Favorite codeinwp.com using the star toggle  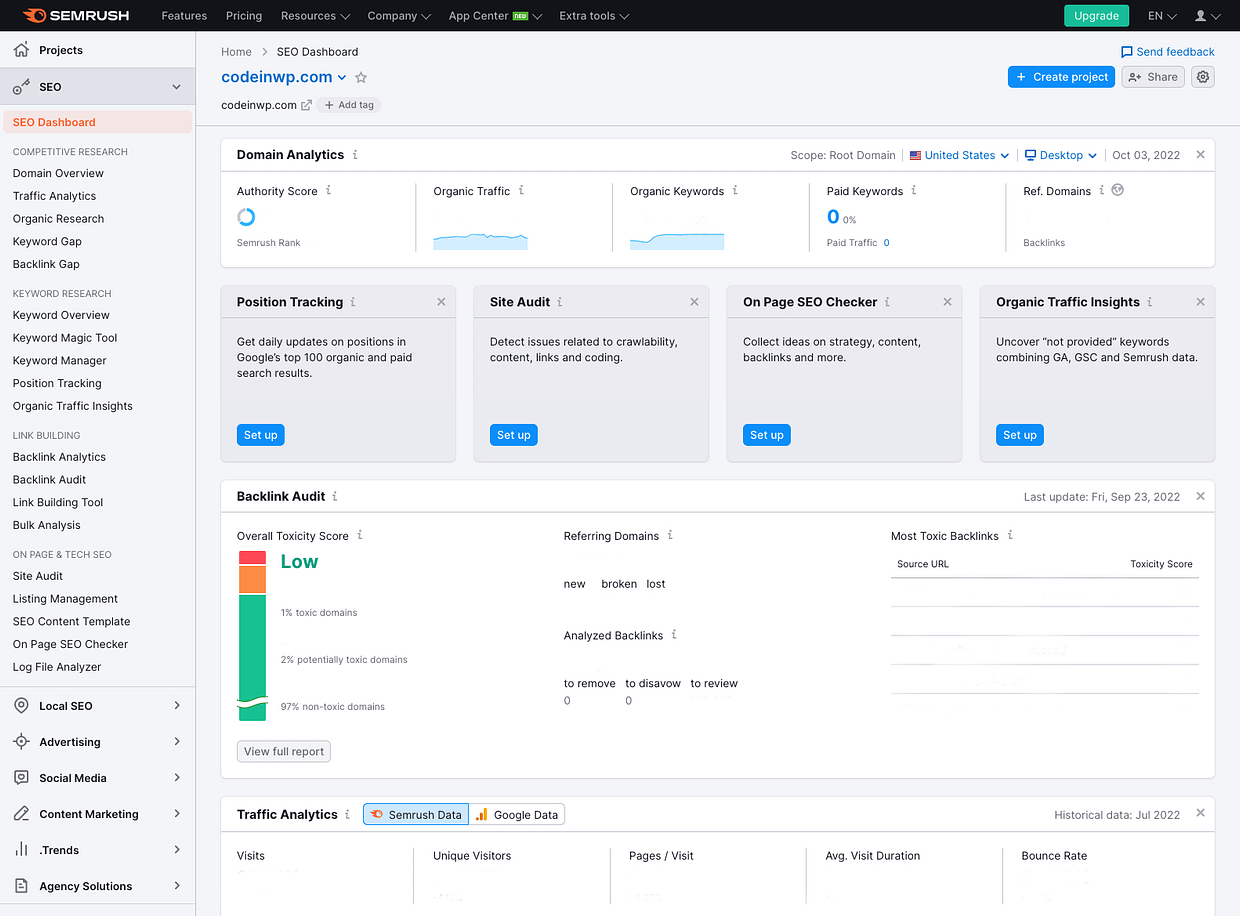click(x=360, y=76)
